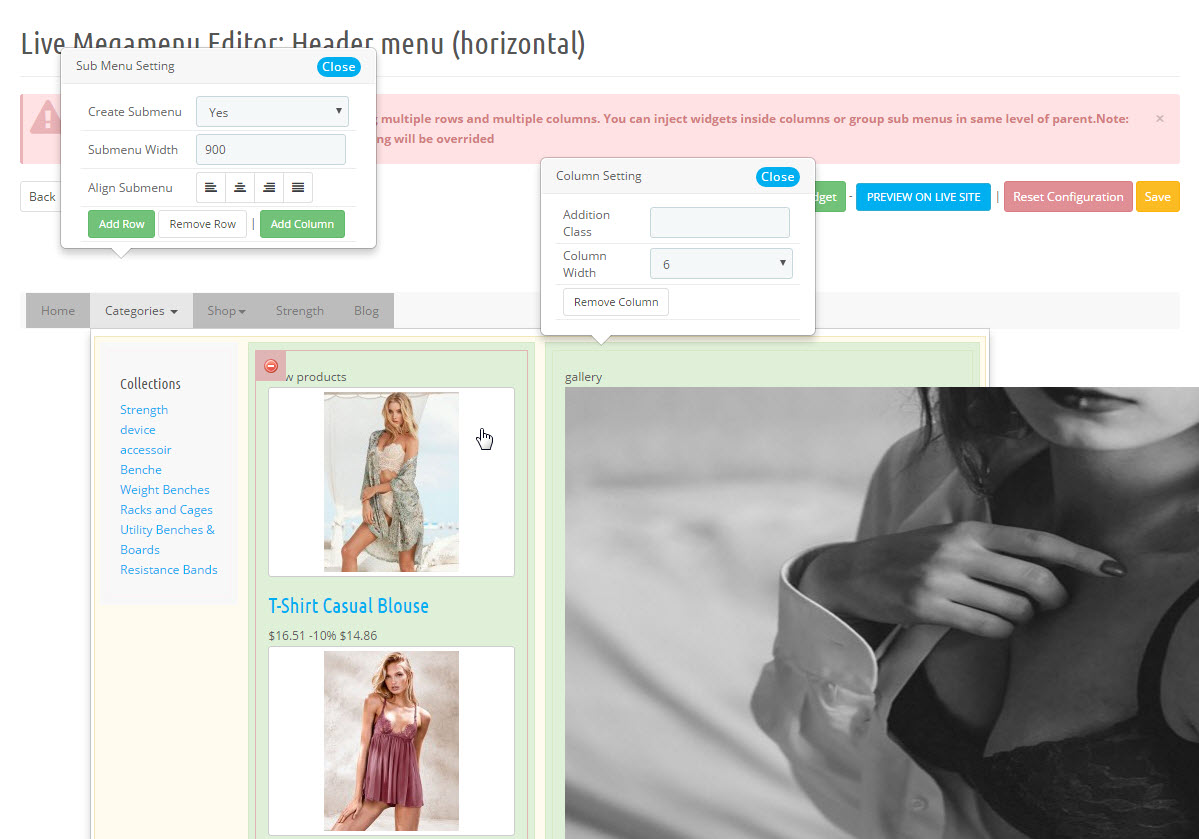The image size is (1199, 839).
Task: Click the T-Shirt Casual Blouse product title
Action: click(348, 606)
